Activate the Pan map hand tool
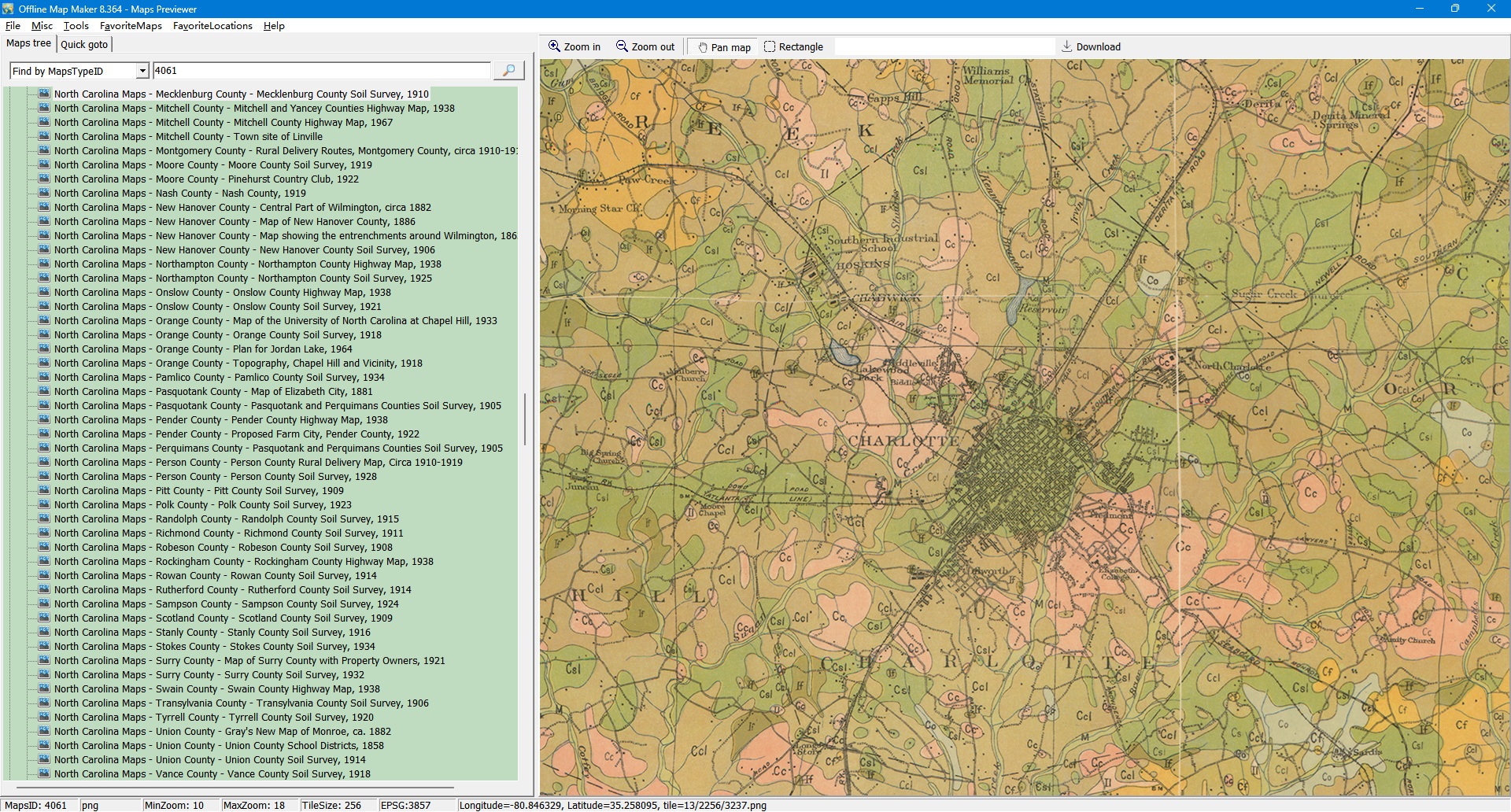Screen dimensions: 1511x812 click(723, 47)
